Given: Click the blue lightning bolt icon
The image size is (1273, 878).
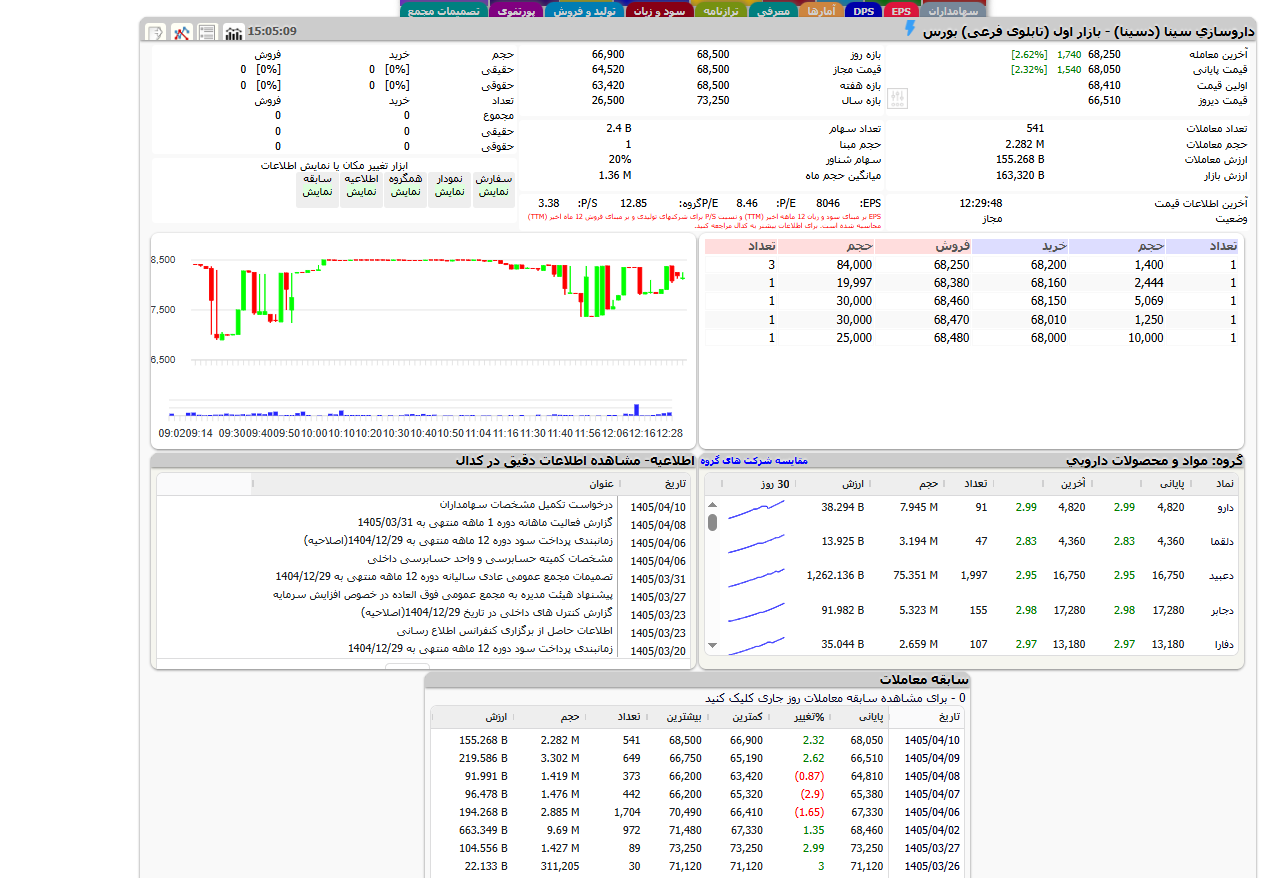Looking at the screenshot, I should [x=909, y=30].
